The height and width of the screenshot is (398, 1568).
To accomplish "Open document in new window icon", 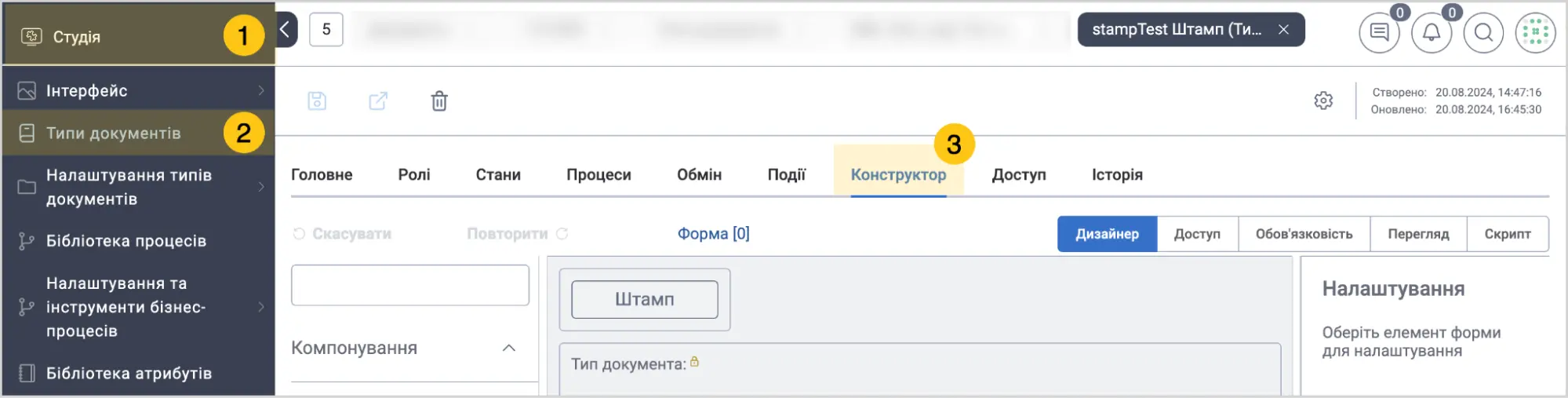I will pyautogui.click(x=378, y=101).
